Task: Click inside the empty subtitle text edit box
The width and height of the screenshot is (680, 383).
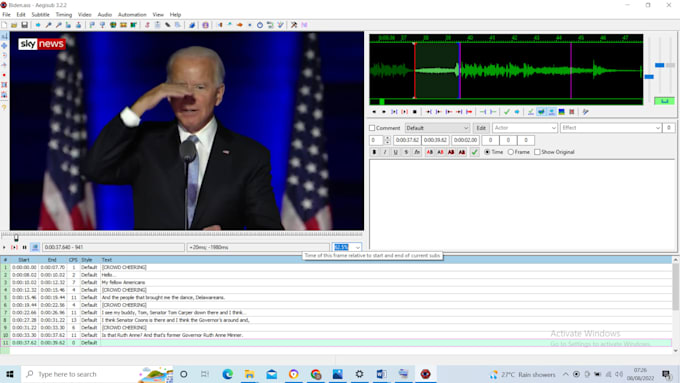Action: [x=522, y=205]
